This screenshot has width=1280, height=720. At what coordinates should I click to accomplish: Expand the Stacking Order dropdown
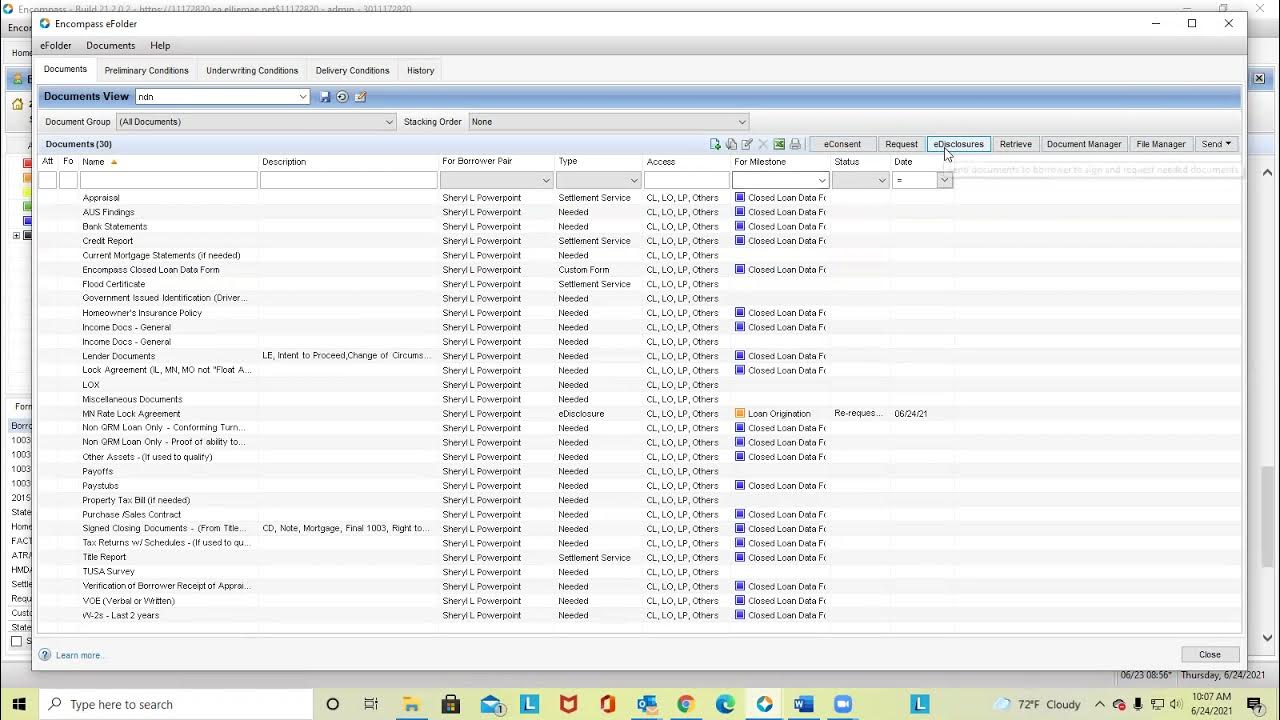pyautogui.click(x=742, y=122)
